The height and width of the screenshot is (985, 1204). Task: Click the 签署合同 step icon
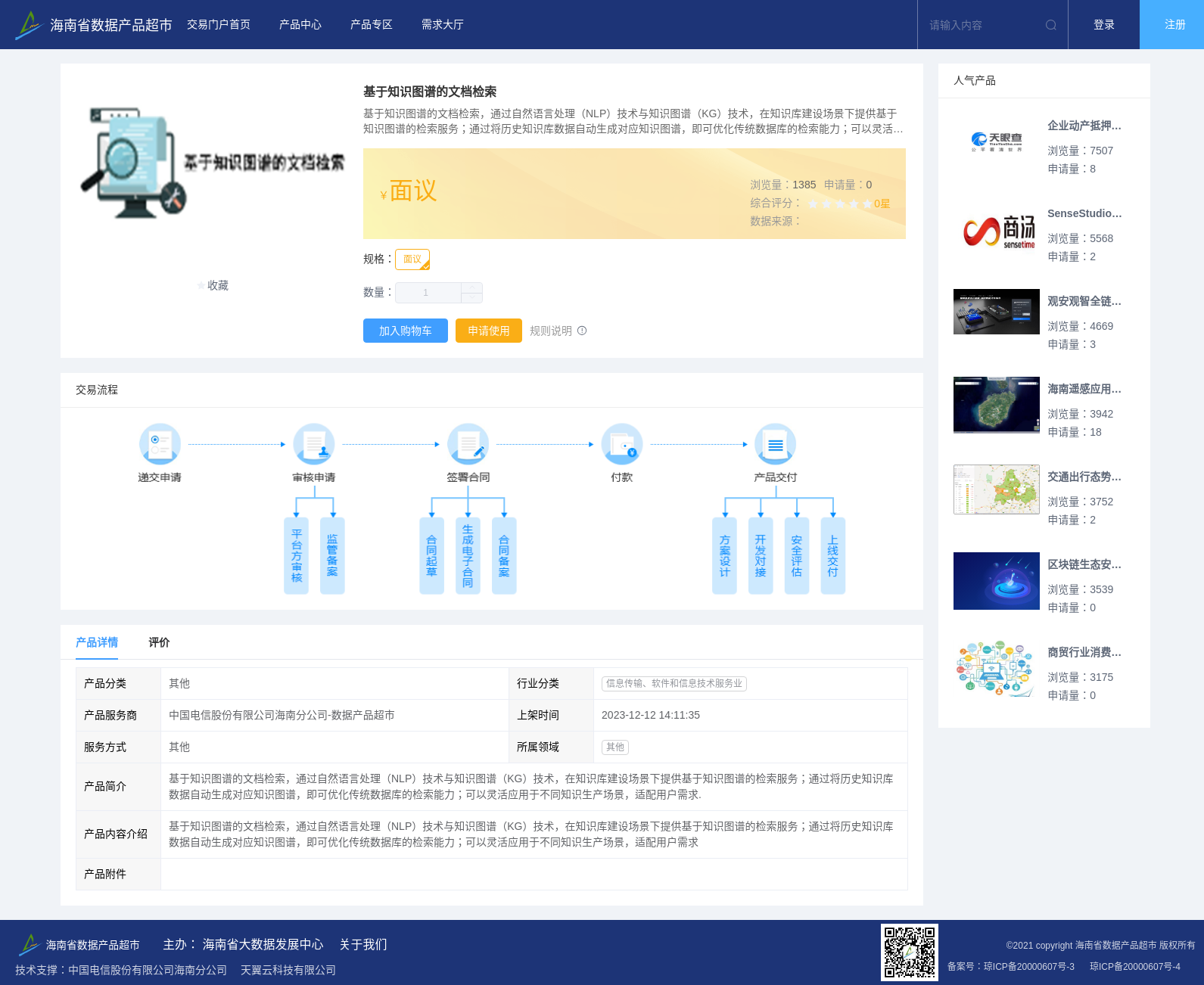point(468,444)
